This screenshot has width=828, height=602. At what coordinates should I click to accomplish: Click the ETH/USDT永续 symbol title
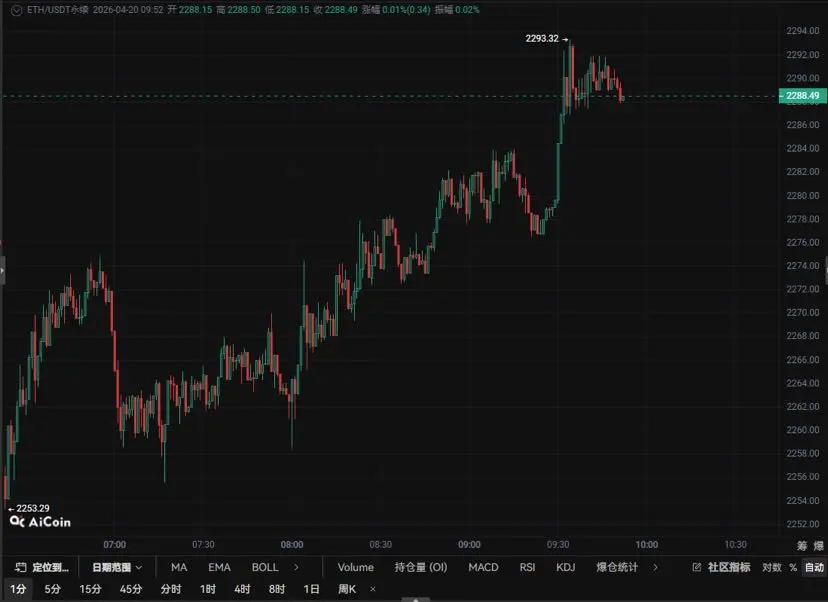[58, 10]
